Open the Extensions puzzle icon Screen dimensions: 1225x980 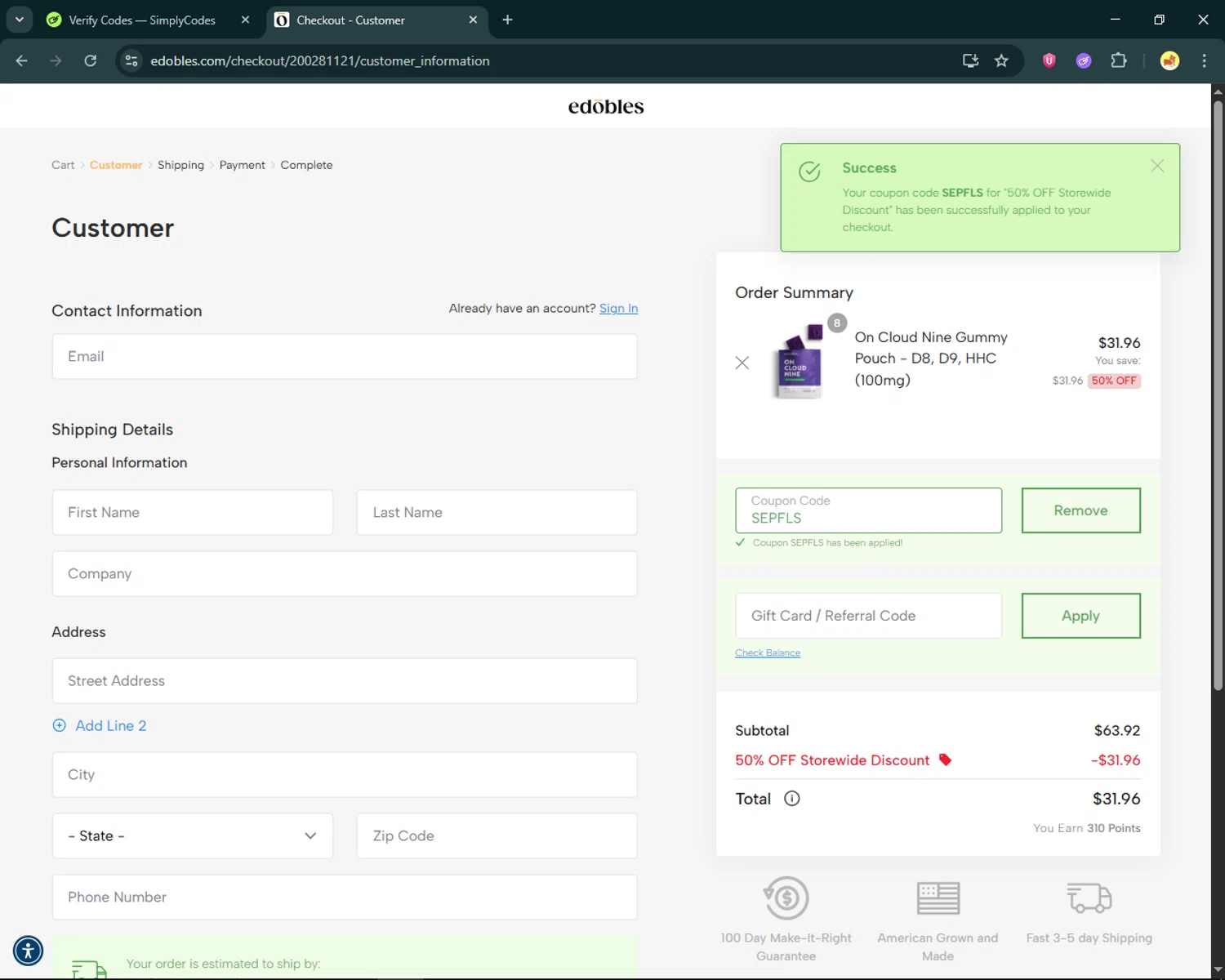[x=1119, y=60]
